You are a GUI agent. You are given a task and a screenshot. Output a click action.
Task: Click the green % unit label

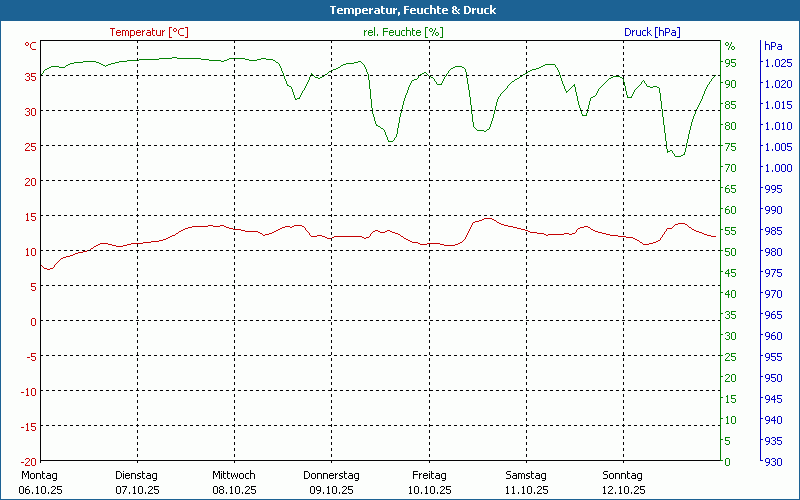(x=730, y=46)
